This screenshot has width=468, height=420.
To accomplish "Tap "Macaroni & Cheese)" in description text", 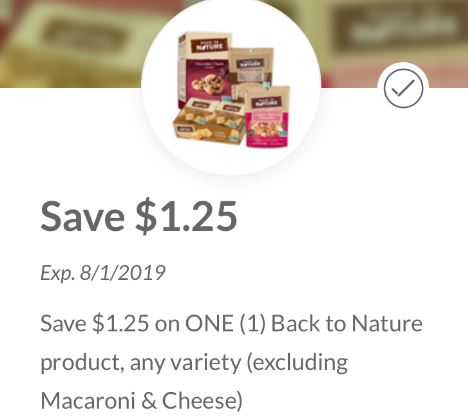I will pyautogui.click(x=141, y=400).
